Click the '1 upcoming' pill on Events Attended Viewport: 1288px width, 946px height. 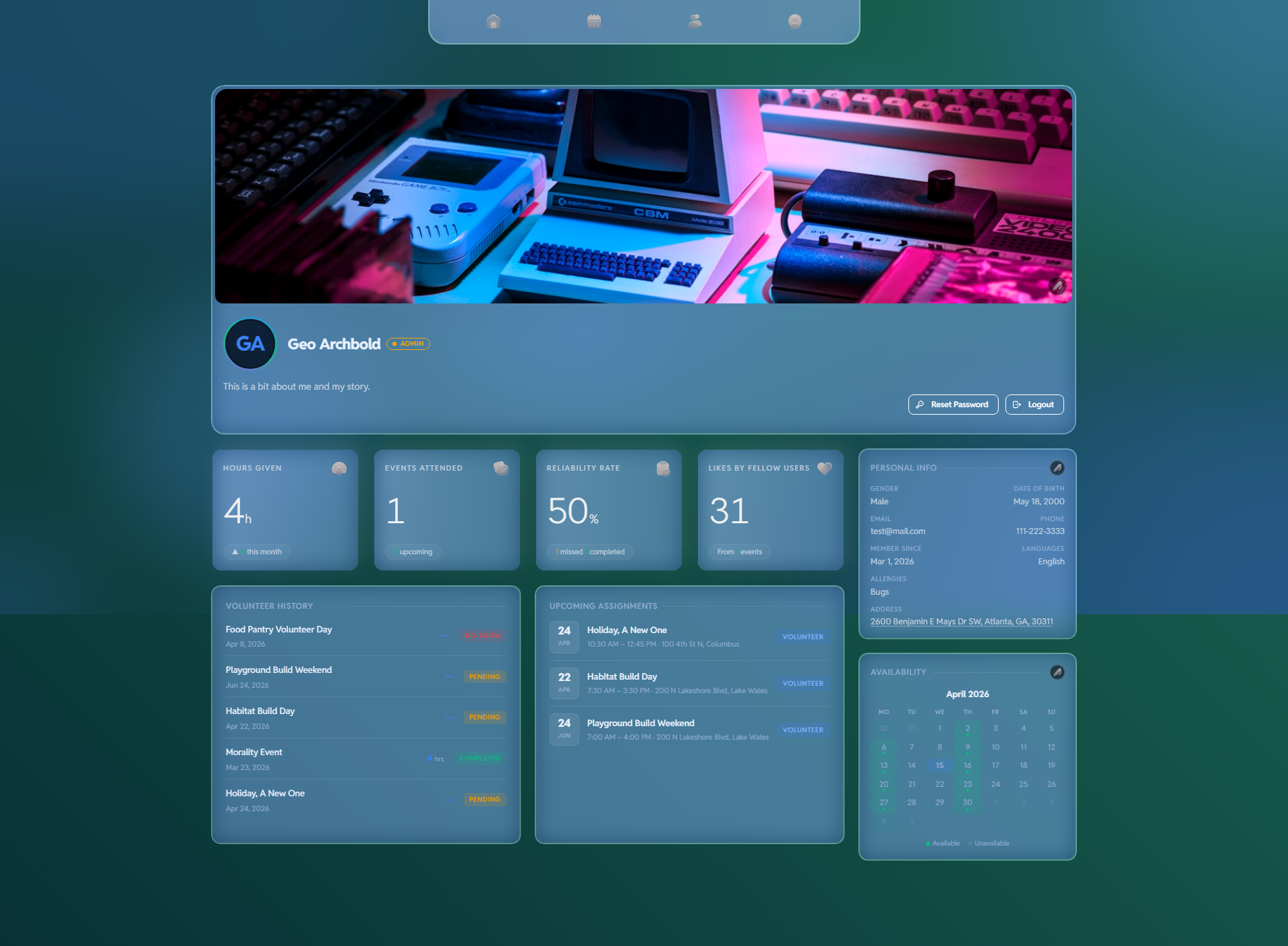click(411, 552)
